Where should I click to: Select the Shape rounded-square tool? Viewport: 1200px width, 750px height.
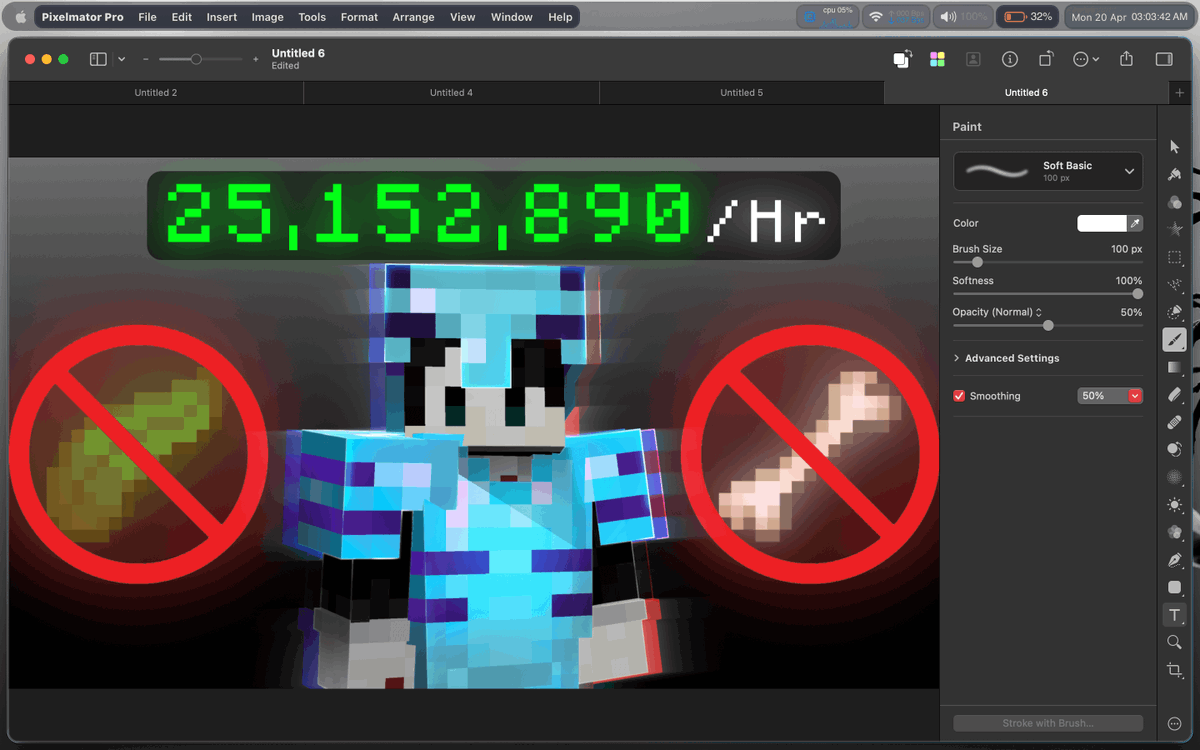click(1175, 588)
